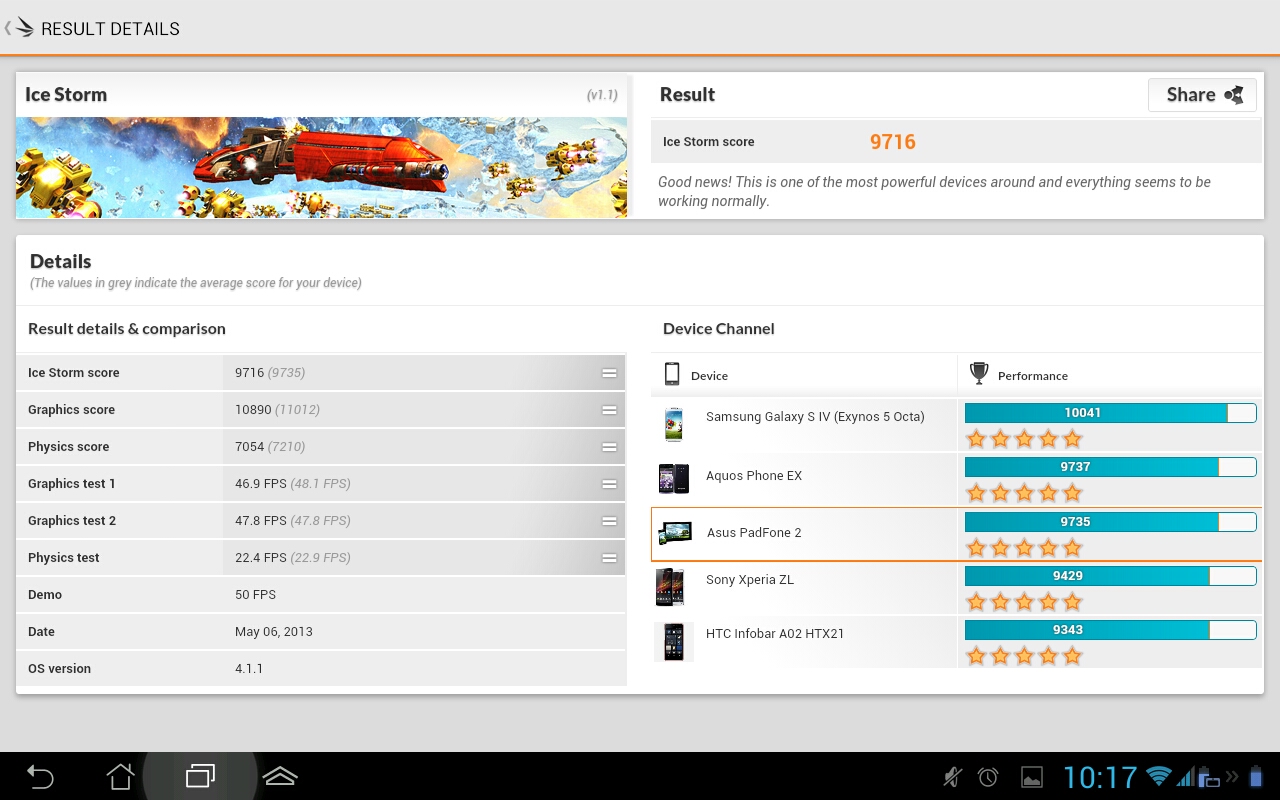This screenshot has height=800, width=1280.
Task: Click the alarm clock status icon
Action: pos(988,777)
